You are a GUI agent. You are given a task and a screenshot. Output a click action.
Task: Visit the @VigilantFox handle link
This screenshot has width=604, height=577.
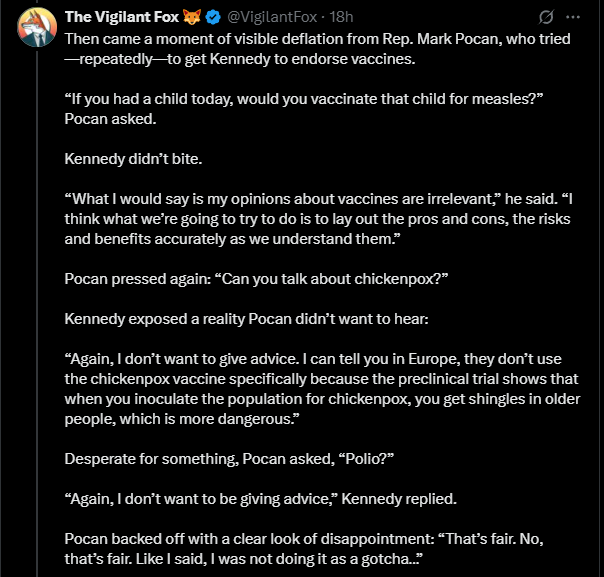click(x=272, y=17)
